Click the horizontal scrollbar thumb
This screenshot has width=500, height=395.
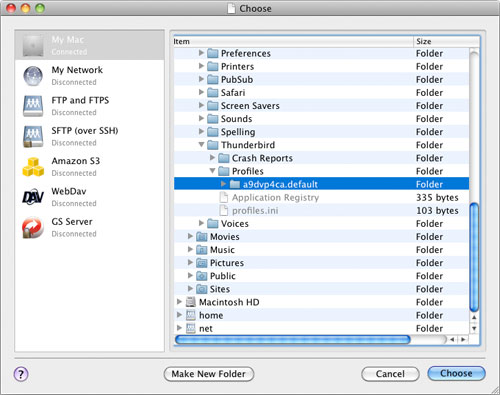pyautogui.click(x=292, y=340)
